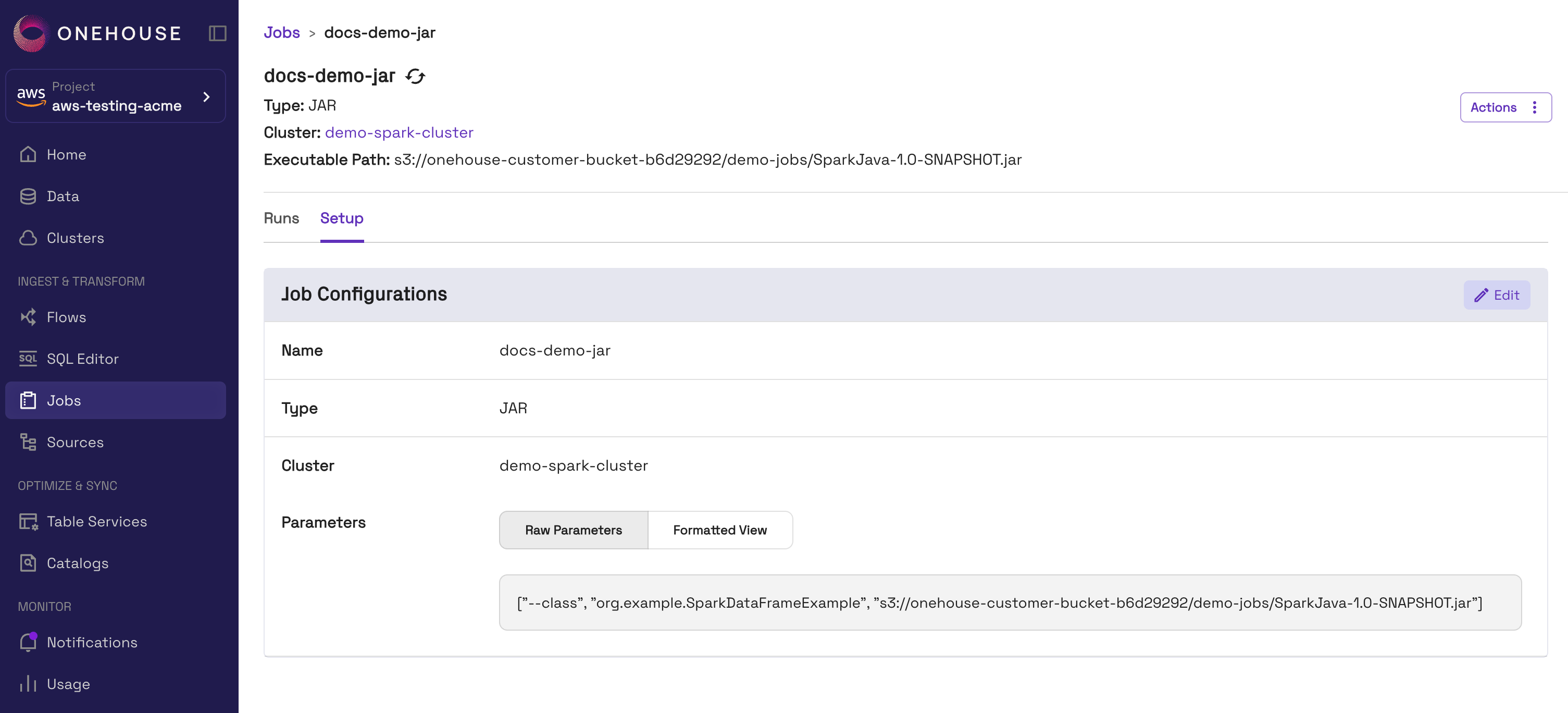This screenshot has height=713, width=1568.
Task: Open Table Services from the sidebar
Action: click(x=96, y=521)
